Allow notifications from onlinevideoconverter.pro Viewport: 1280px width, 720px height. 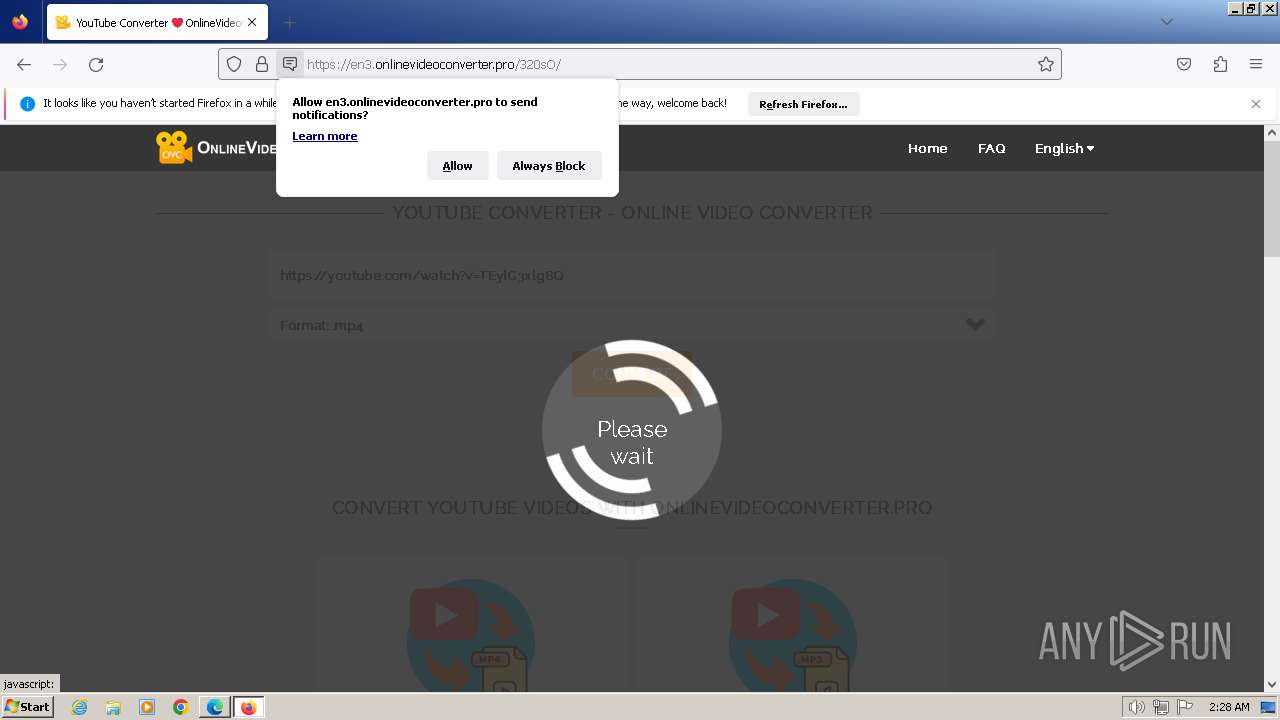pos(458,166)
